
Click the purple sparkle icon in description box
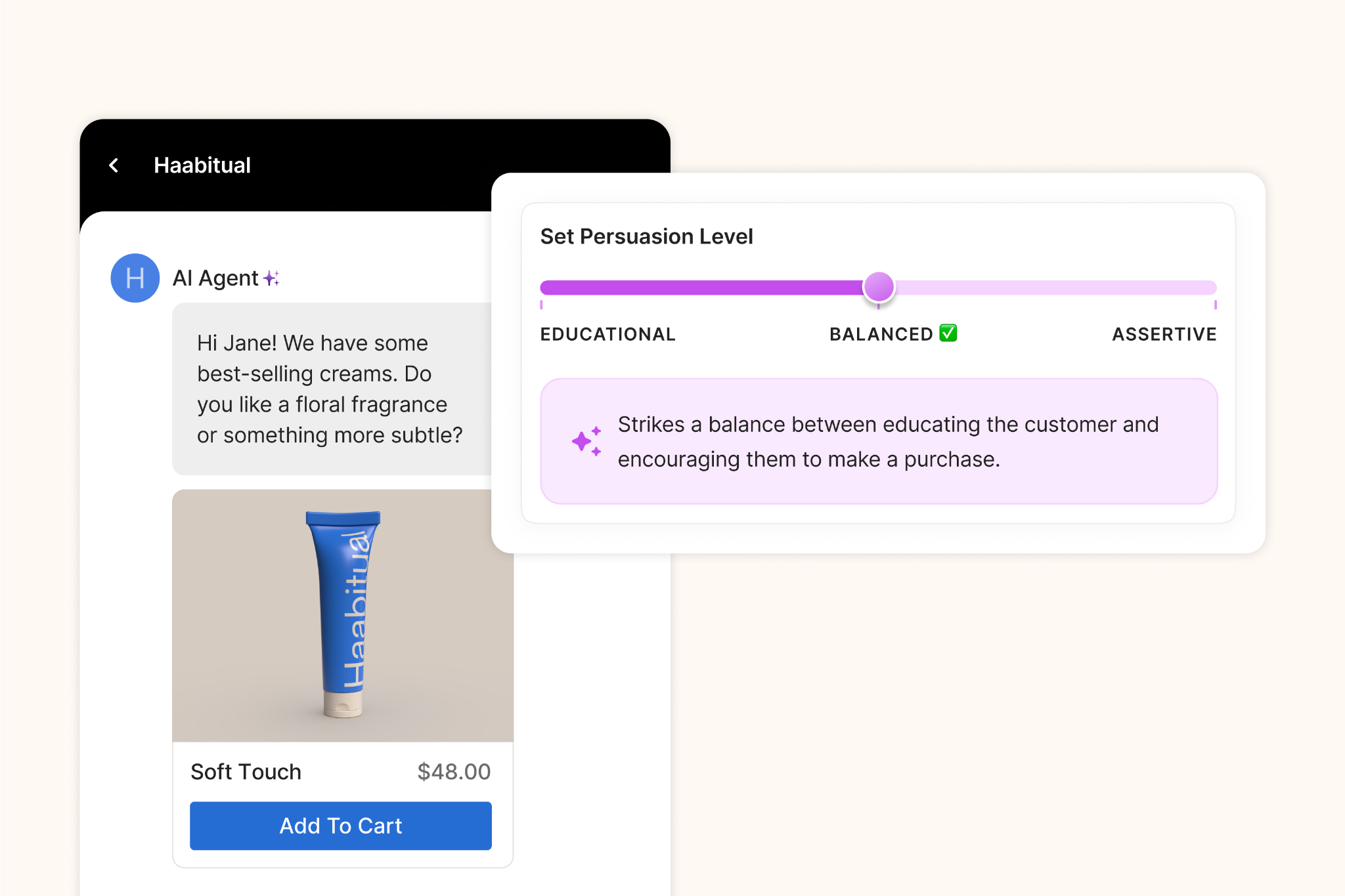pyautogui.click(x=586, y=441)
